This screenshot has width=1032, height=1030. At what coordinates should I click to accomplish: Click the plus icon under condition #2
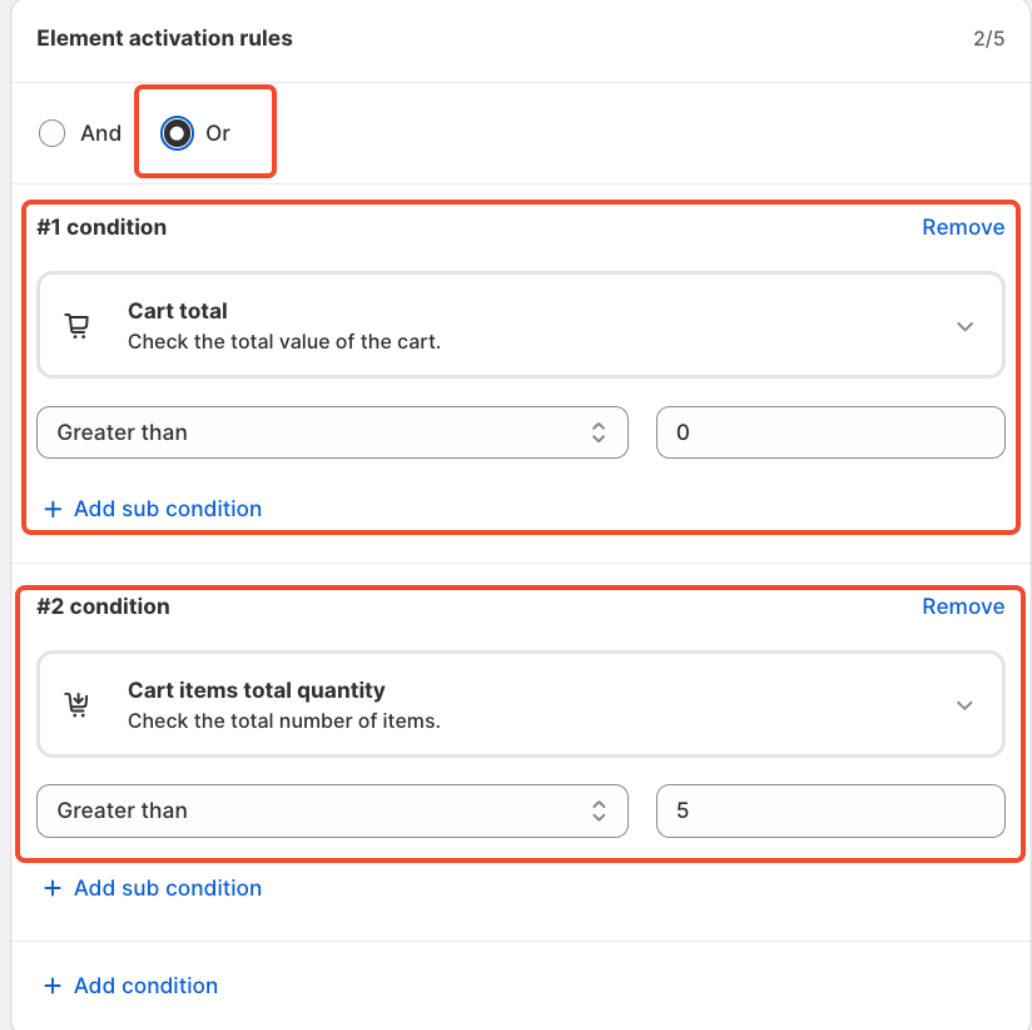click(x=53, y=888)
